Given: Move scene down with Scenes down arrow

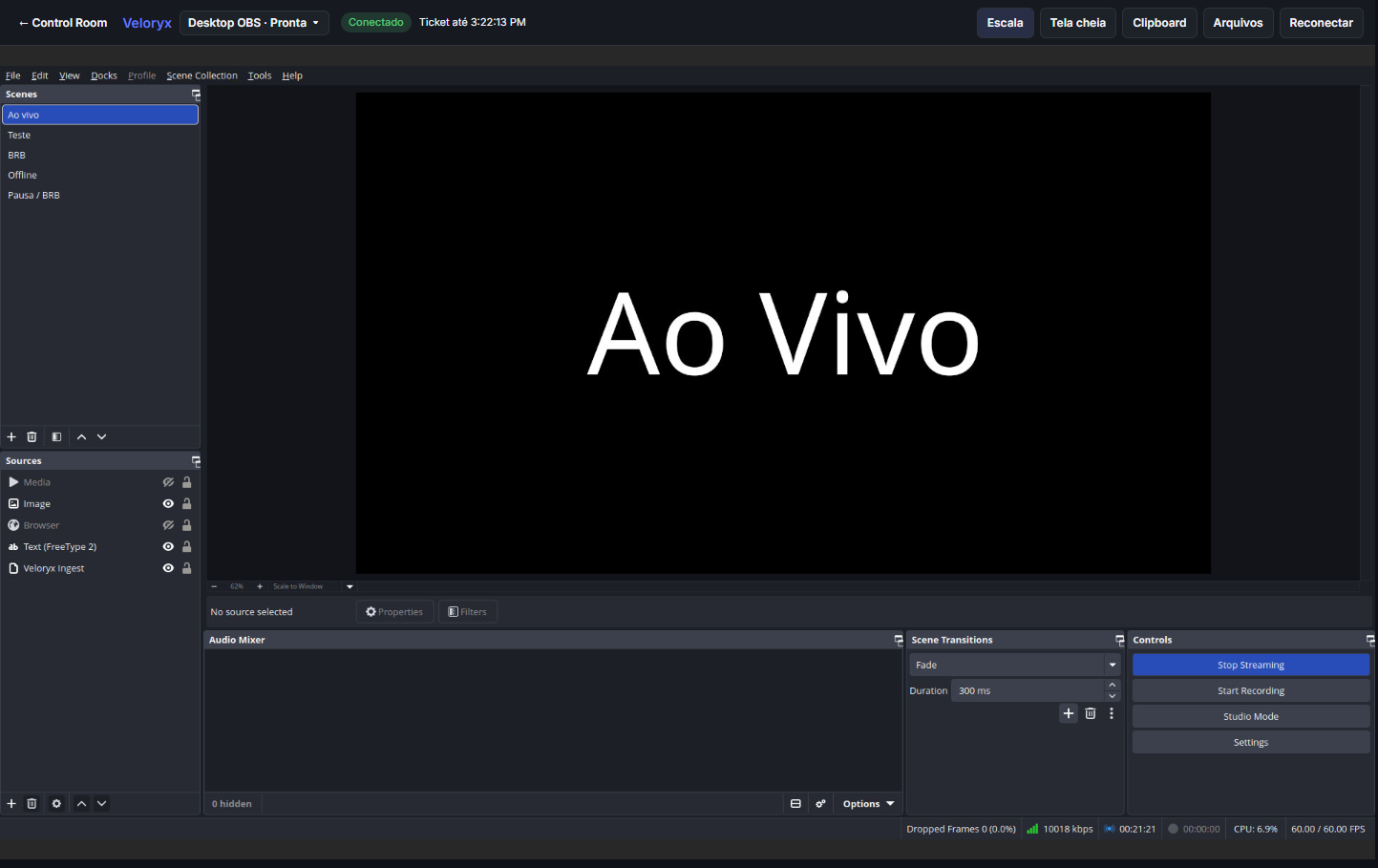Looking at the screenshot, I should [101, 436].
